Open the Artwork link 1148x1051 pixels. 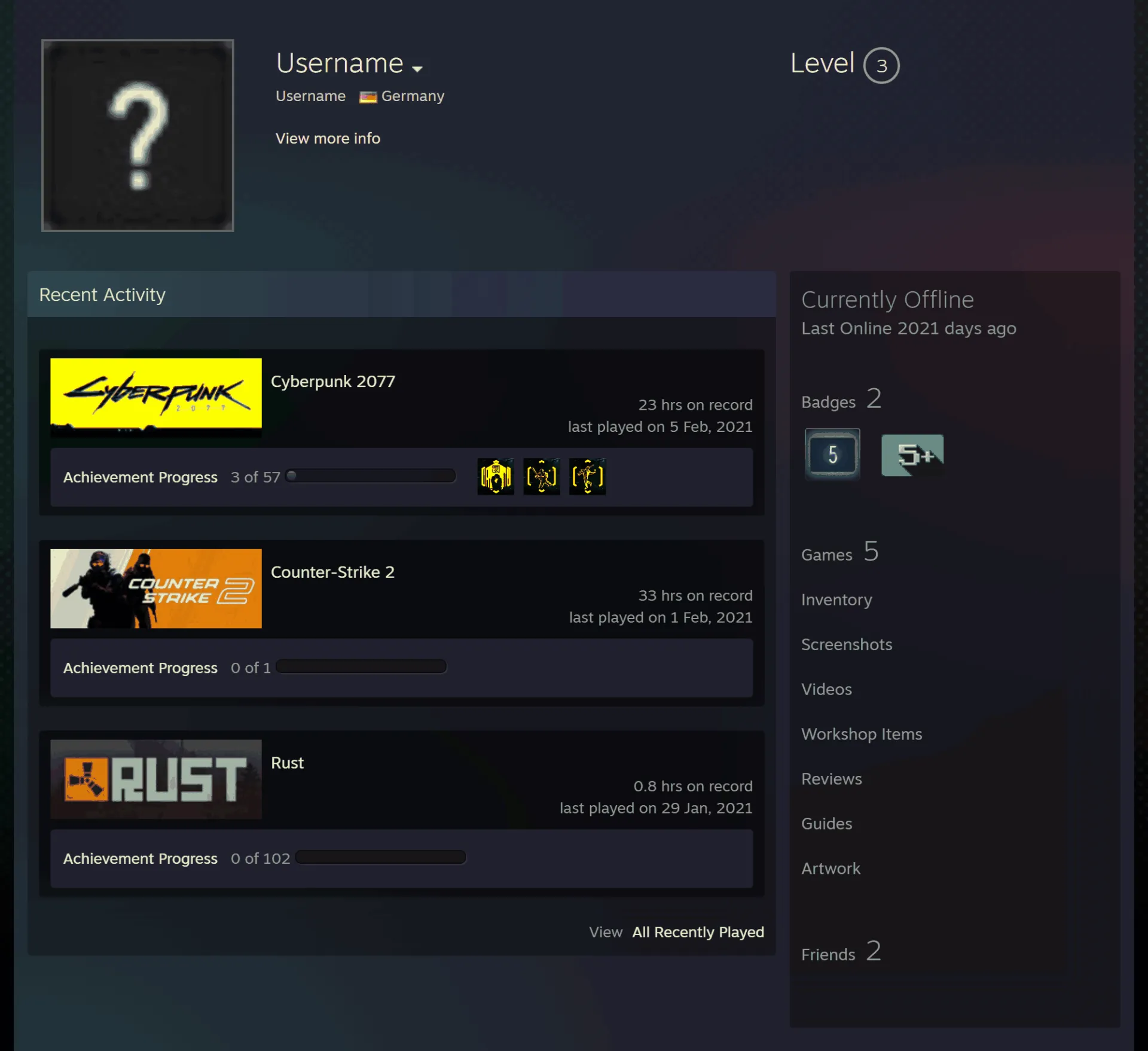pyautogui.click(x=831, y=869)
